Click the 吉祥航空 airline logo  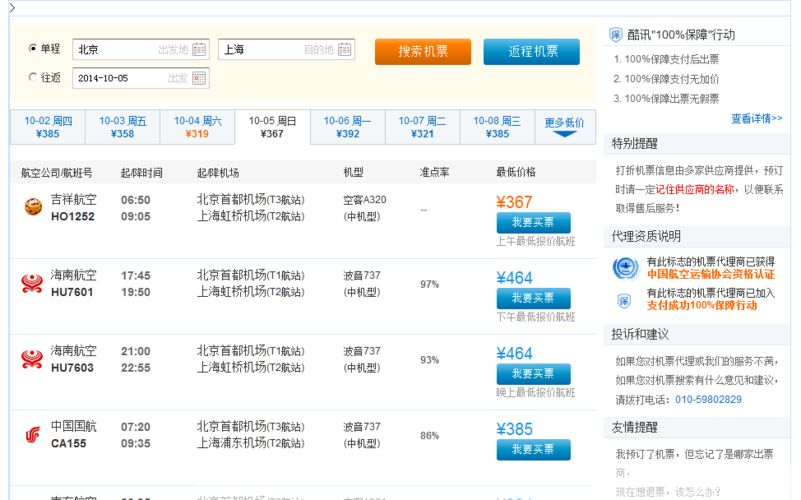(33, 207)
